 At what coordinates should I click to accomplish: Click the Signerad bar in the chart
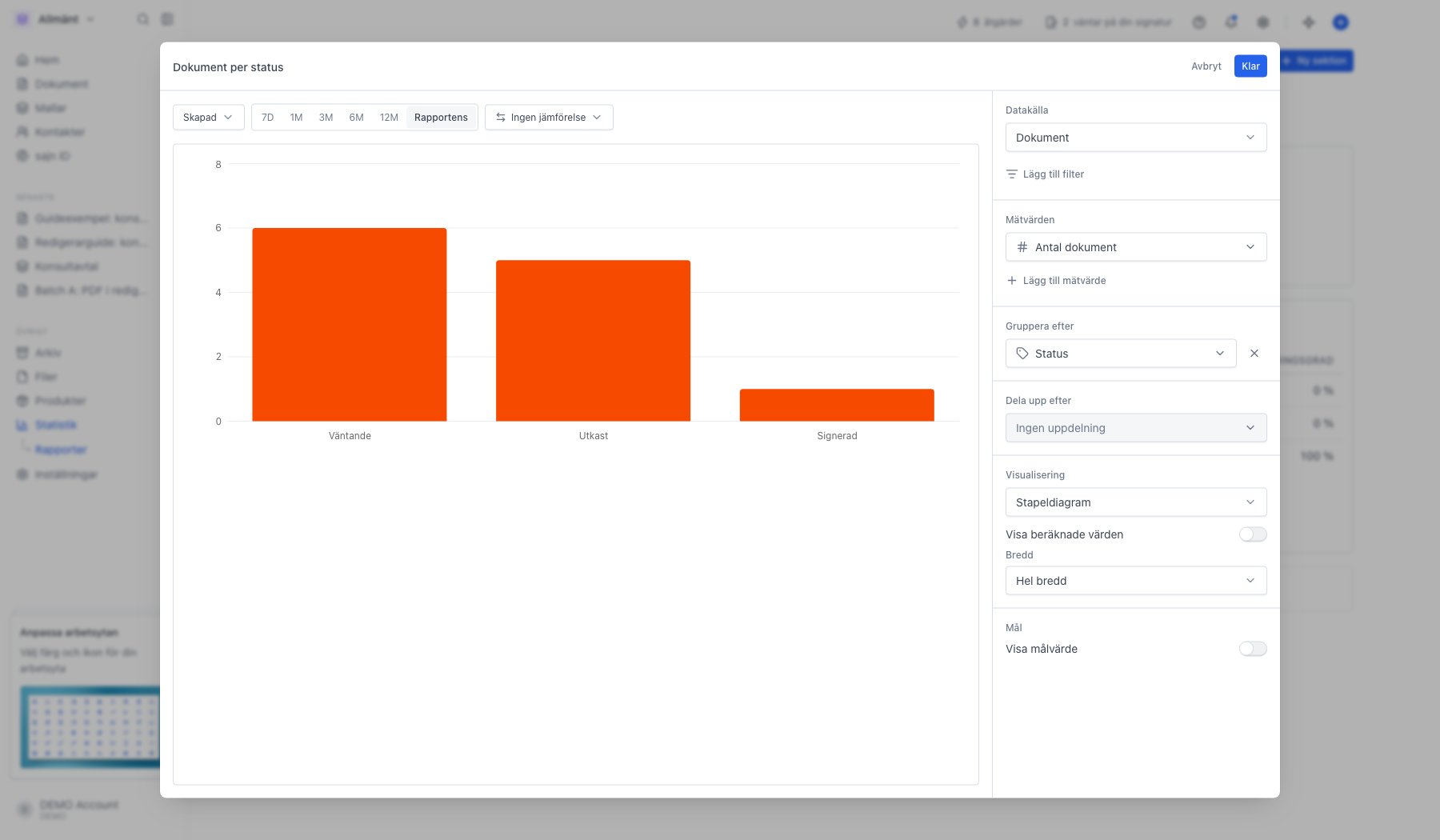pos(837,406)
